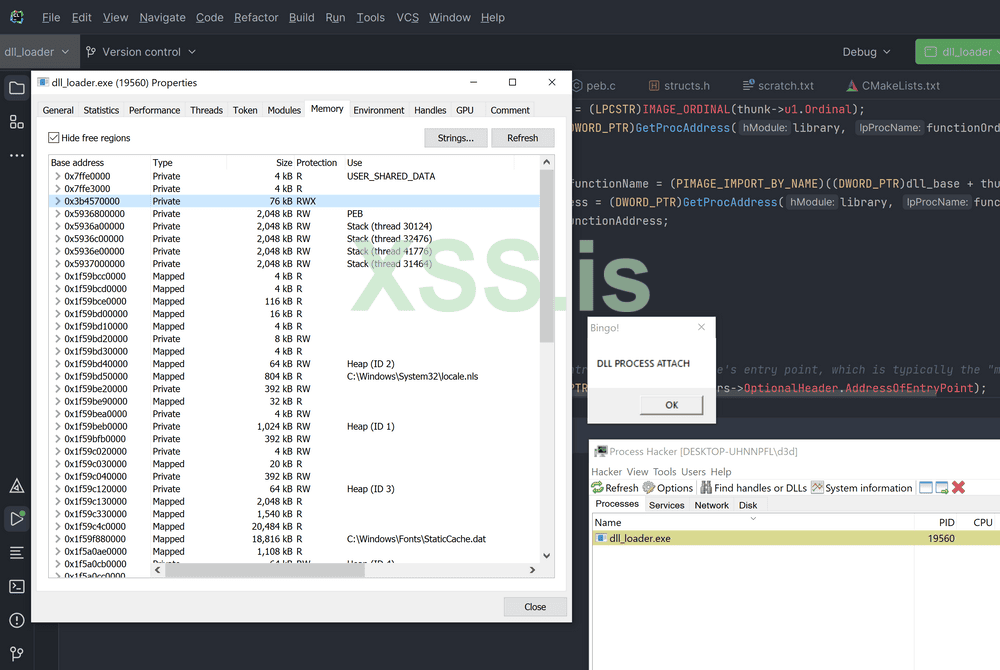Click the Strings... button
Image resolution: width=1000 pixels, height=670 pixels.
(455, 138)
